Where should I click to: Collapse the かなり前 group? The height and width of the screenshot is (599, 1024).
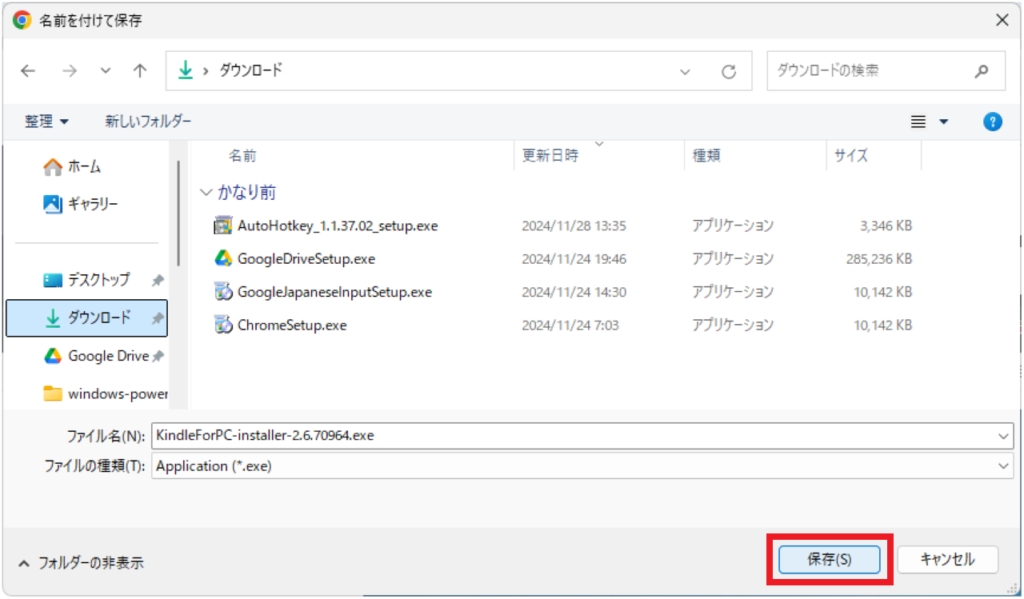[206, 192]
